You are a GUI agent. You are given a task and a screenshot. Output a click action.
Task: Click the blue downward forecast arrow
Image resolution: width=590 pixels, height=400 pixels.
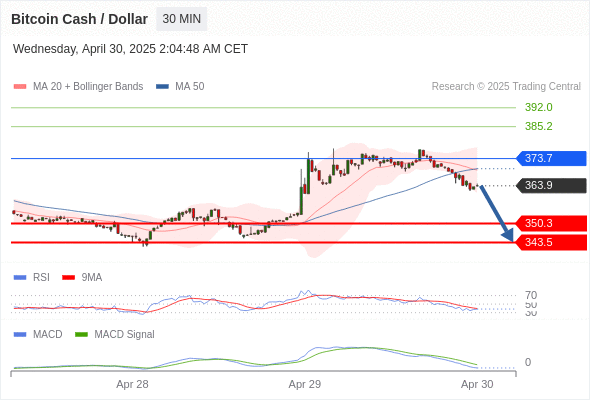[496, 213]
